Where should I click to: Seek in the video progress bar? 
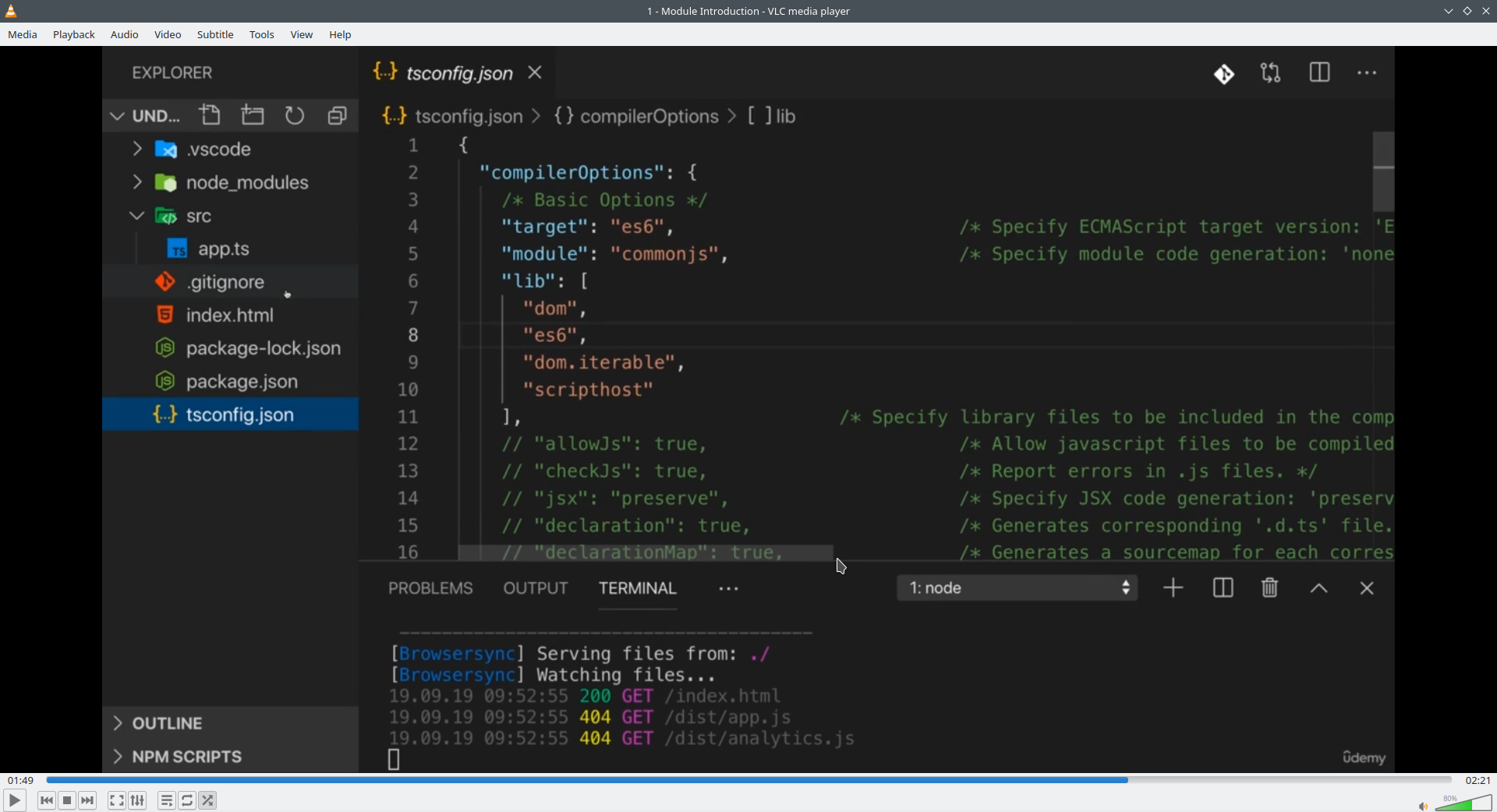(x=749, y=780)
